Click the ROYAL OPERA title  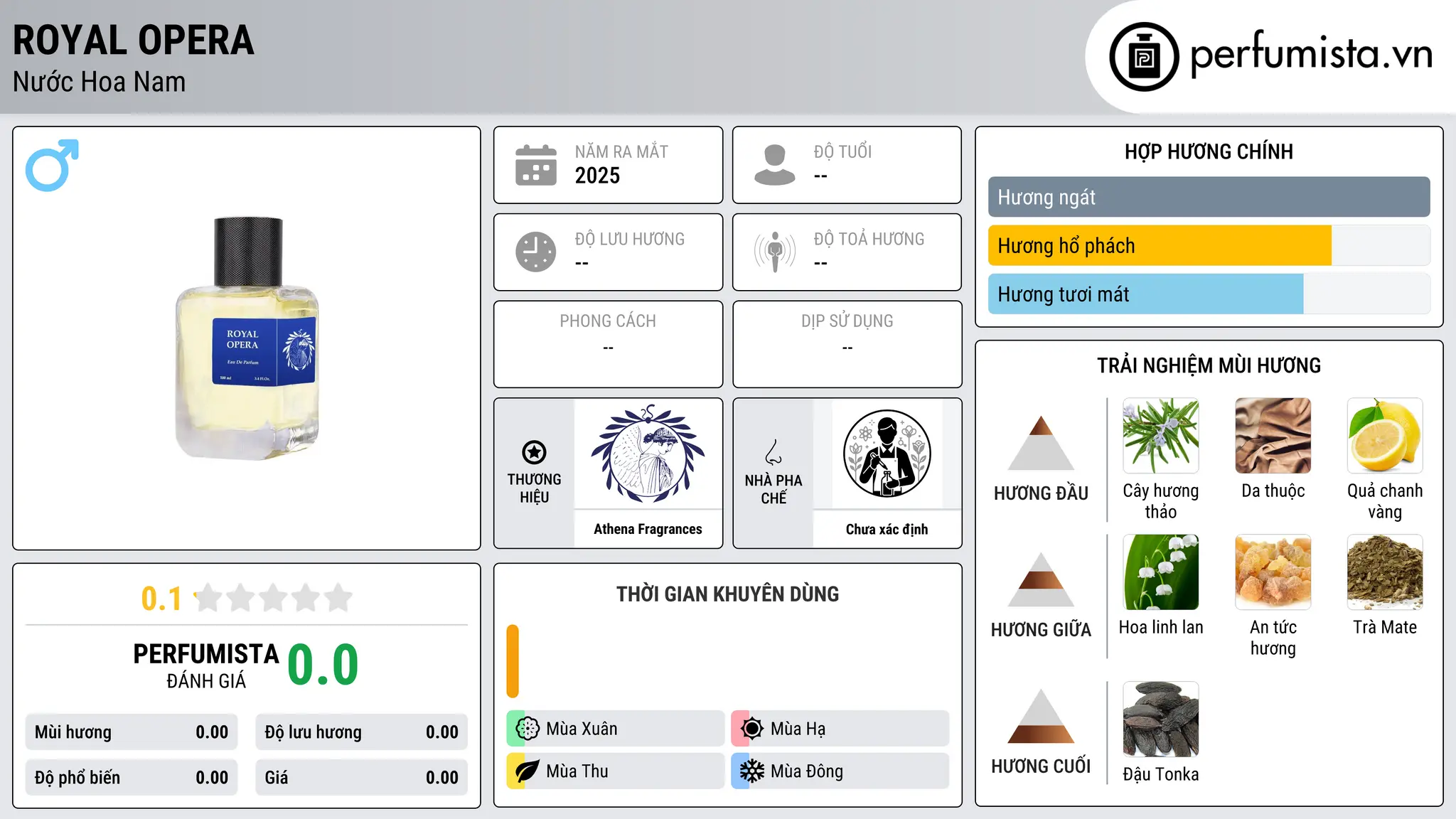134,41
